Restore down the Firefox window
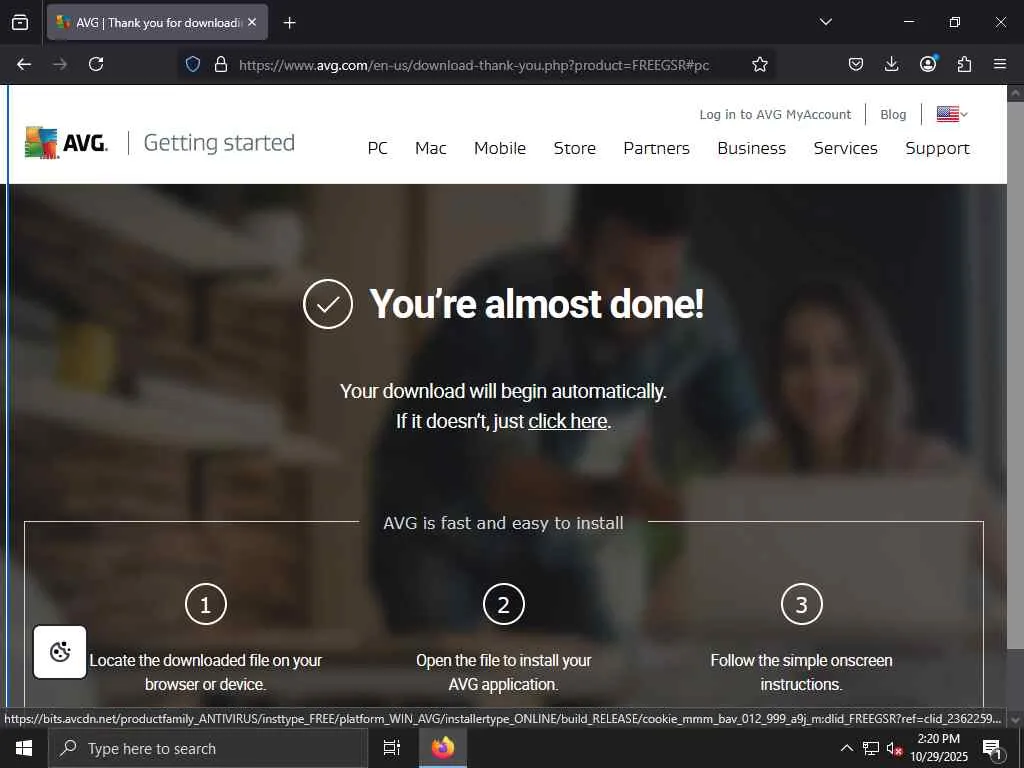 tap(955, 22)
